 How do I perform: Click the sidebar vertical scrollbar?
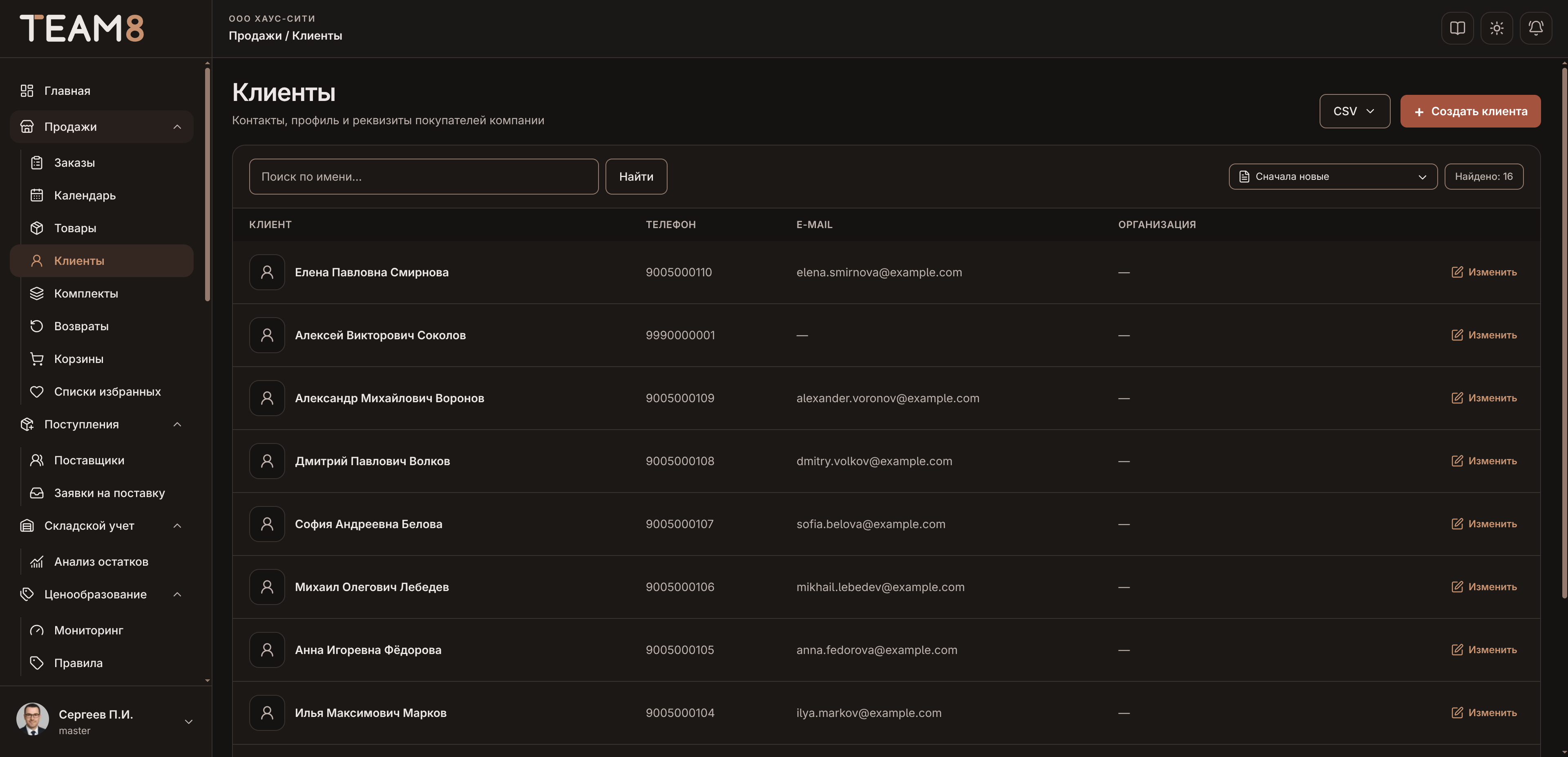pyautogui.click(x=208, y=184)
